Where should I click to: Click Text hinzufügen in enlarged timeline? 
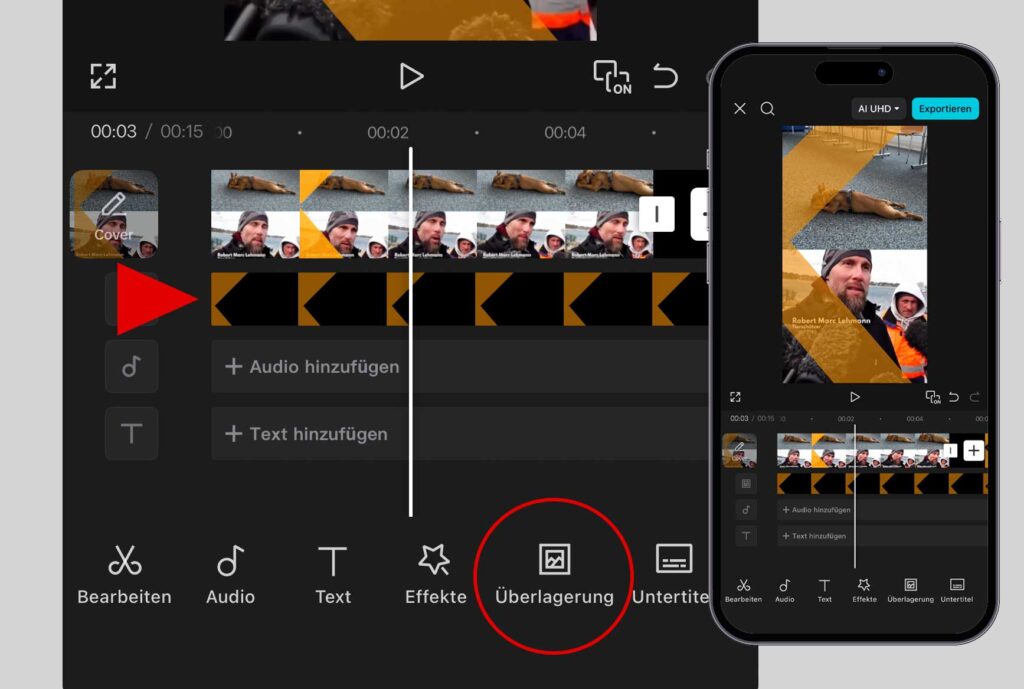pyautogui.click(x=307, y=434)
